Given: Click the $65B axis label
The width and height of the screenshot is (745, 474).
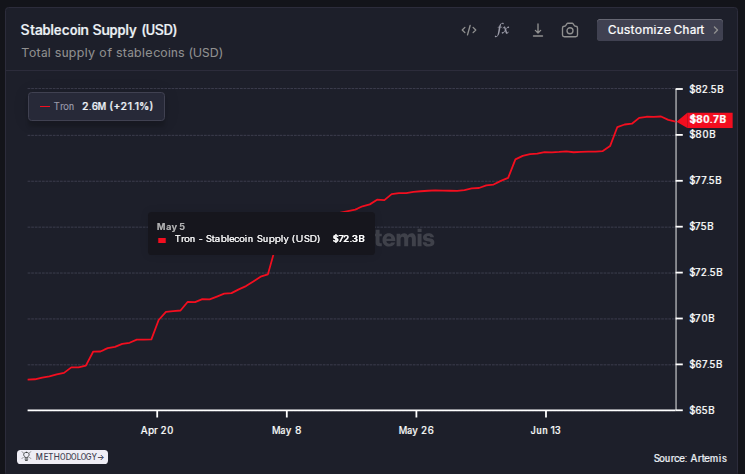Looking at the screenshot, I should (x=702, y=410).
